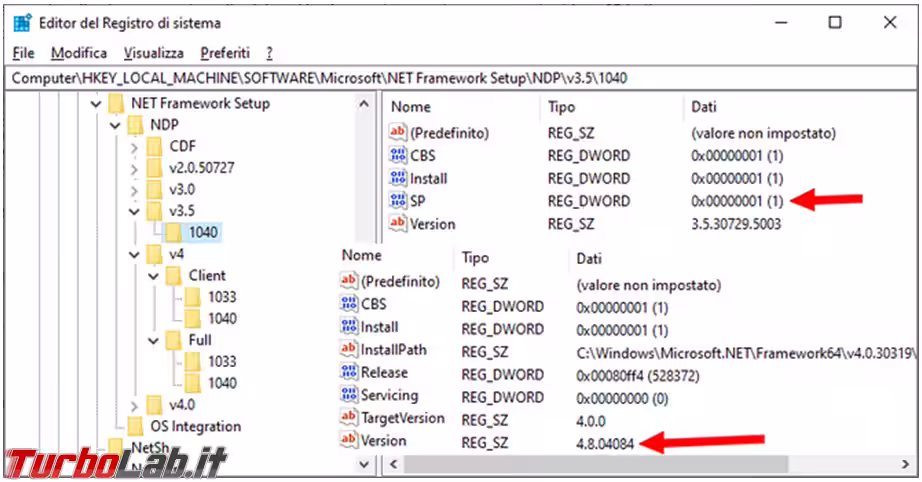Click the Dati column header
The width and height of the screenshot is (922, 482).
tap(706, 106)
